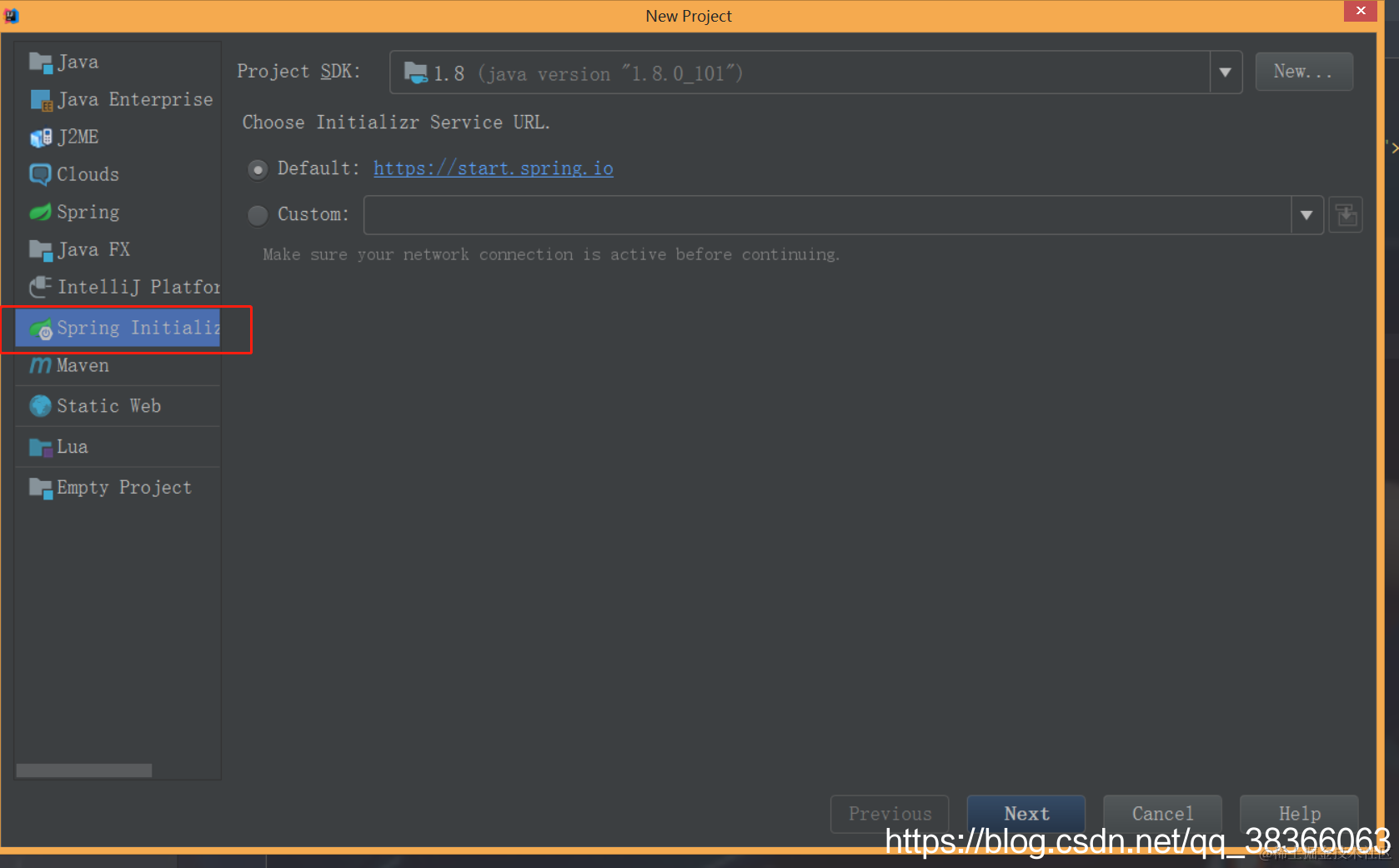The image size is (1399, 868).
Task: Select the Custom URL radio button
Action: coord(258,215)
